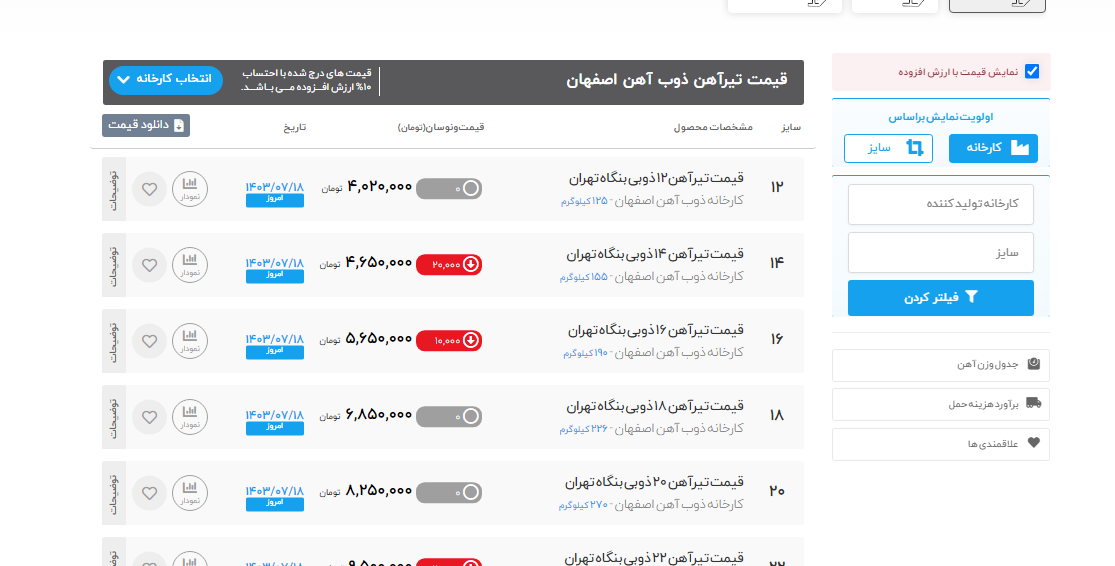1115x566 pixels.
Task: Show chart for size 20 beam row
Action: click(190, 493)
